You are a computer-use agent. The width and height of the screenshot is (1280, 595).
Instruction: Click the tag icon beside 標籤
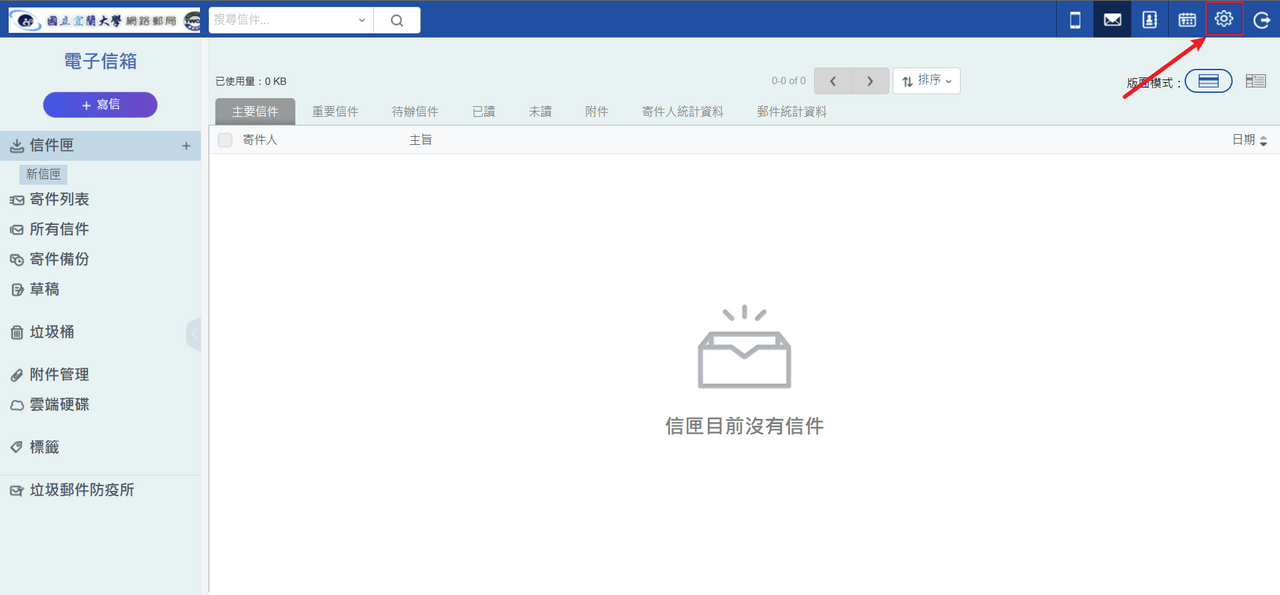tap(17, 448)
